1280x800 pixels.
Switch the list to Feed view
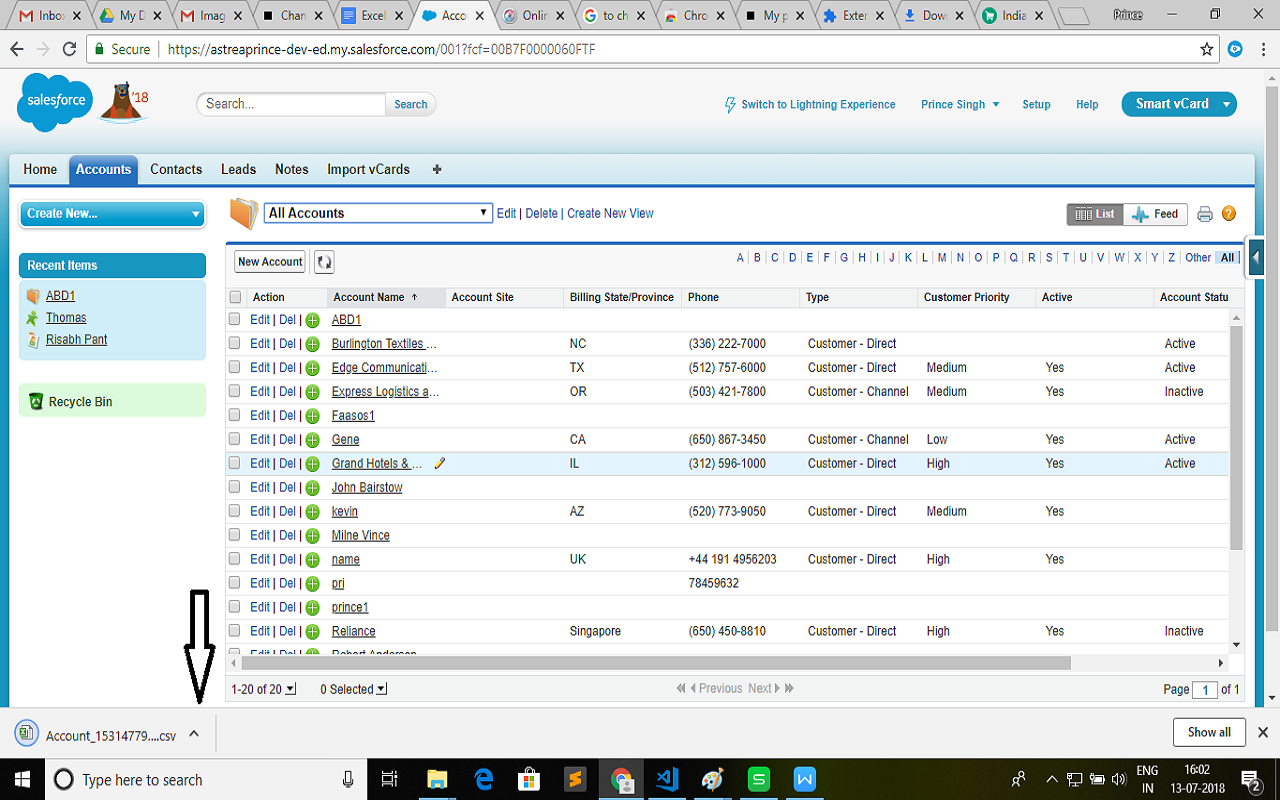[1155, 213]
